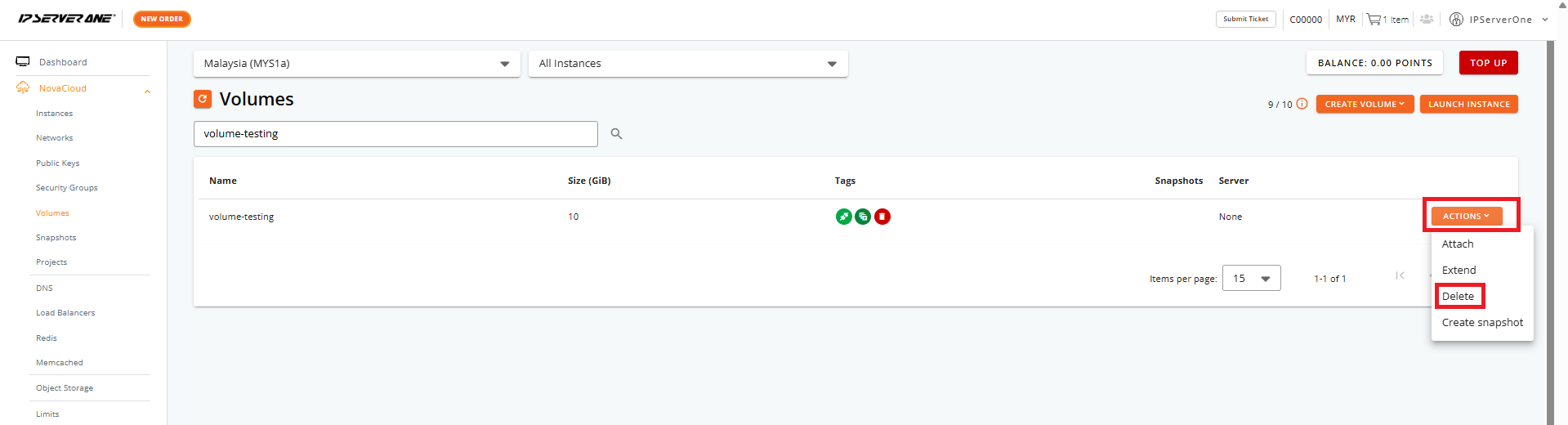Viewport: 1568px width, 425px height.
Task: Refresh volumes with the orange reload icon
Action: (x=203, y=99)
